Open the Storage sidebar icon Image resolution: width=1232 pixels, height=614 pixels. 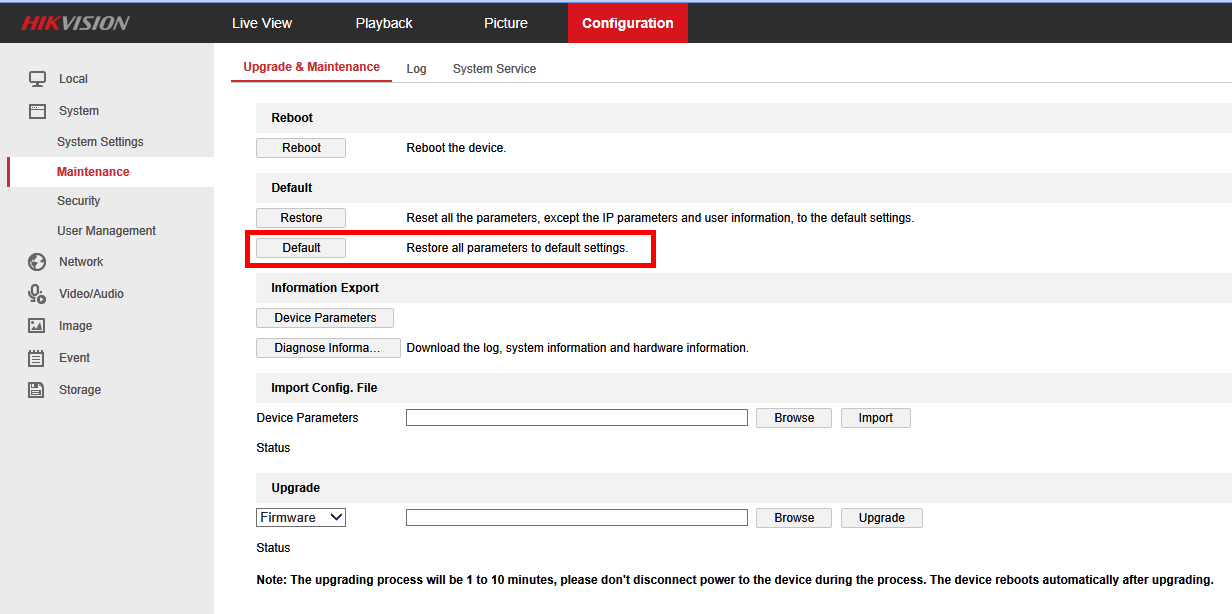(37, 389)
